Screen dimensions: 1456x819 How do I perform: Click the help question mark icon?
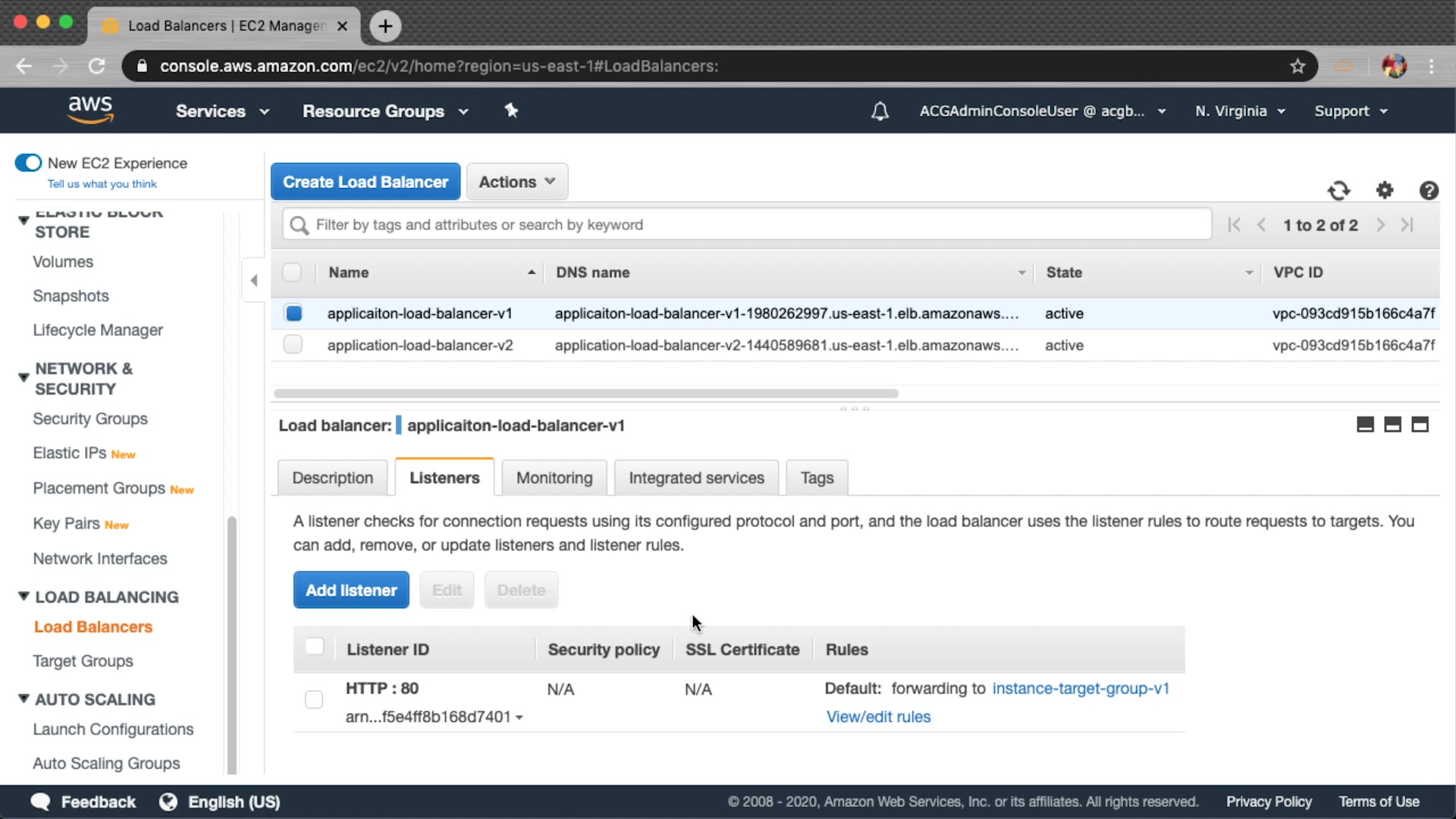pyautogui.click(x=1429, y=190)
